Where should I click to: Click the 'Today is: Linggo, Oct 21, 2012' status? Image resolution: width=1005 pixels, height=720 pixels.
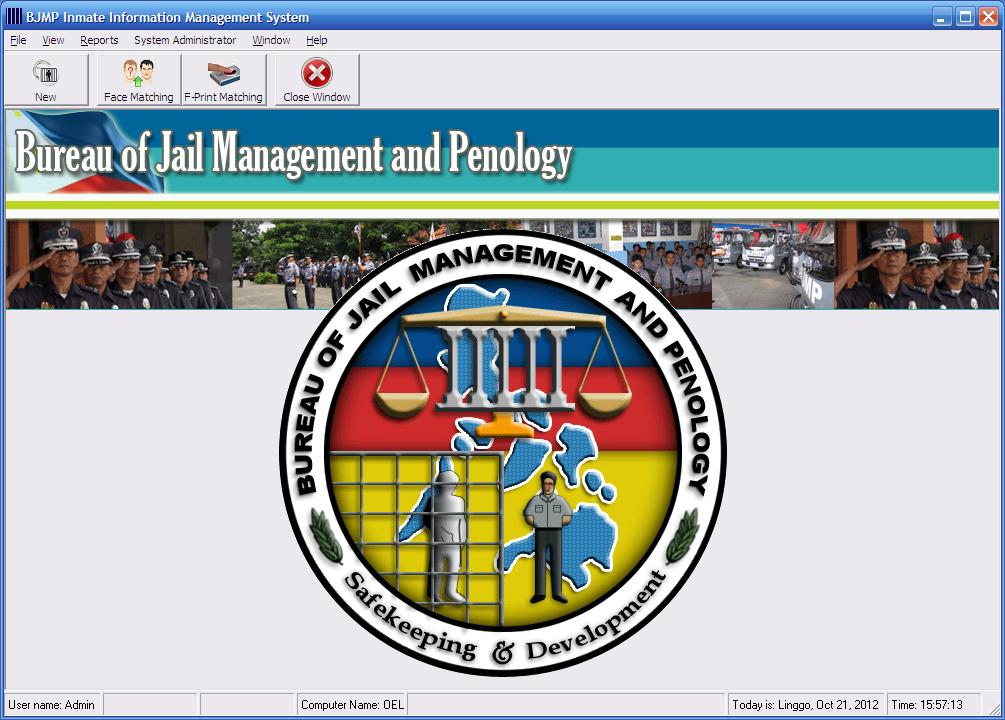tap(805, 705)
